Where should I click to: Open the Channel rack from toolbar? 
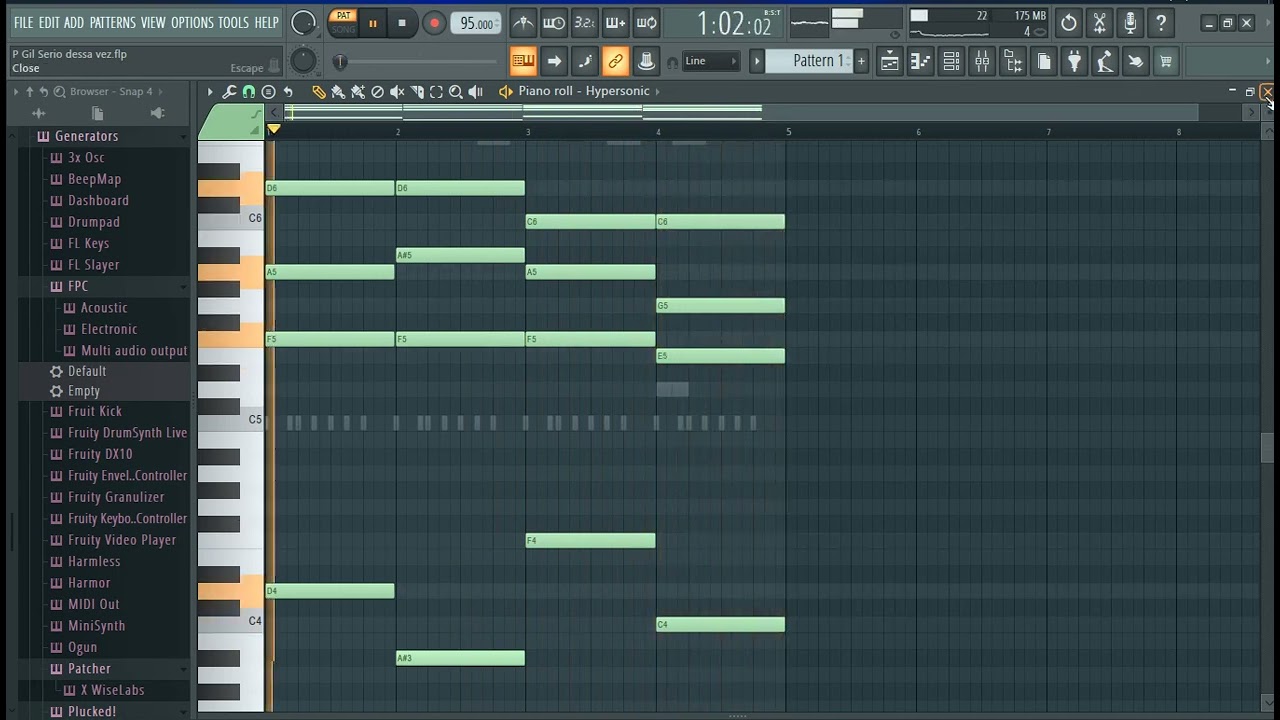[951, 62]
